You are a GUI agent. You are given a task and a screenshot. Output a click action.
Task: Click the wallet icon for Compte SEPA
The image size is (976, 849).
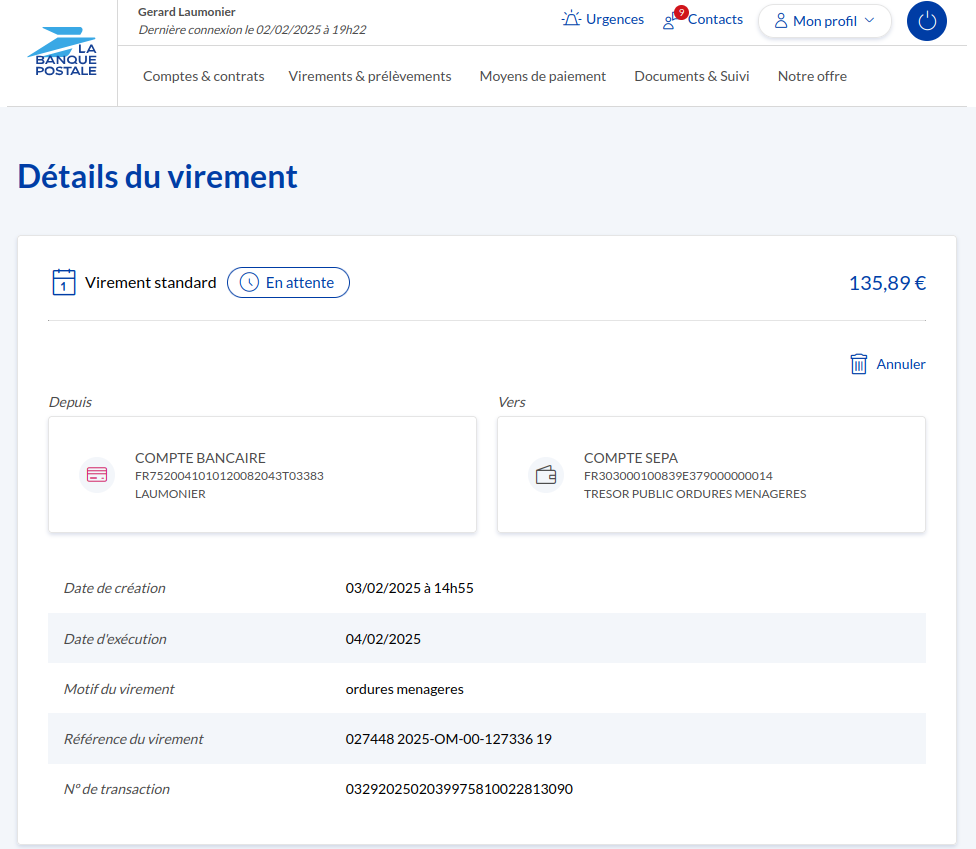(x=546, y=475)
